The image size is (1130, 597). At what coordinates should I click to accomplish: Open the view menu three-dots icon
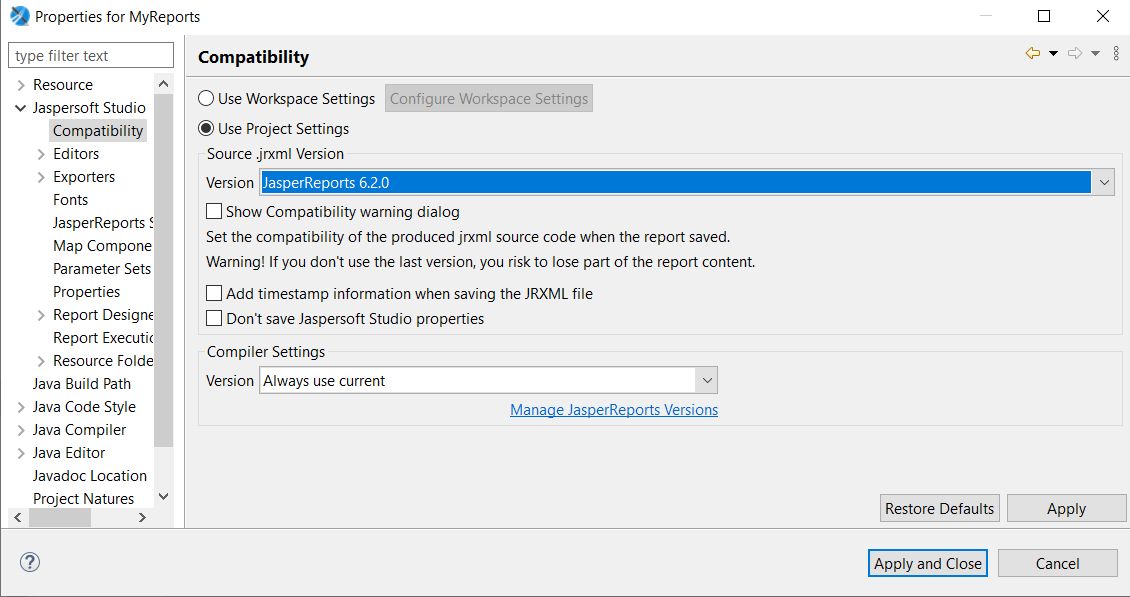pyautogui.click(x=1116, y=53)
